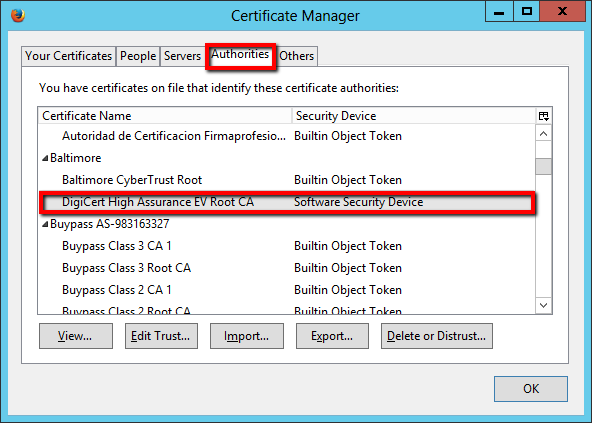Close the Certificate Manager window
The width and height of the screenshot is (592, 423).
pos(563,11)
